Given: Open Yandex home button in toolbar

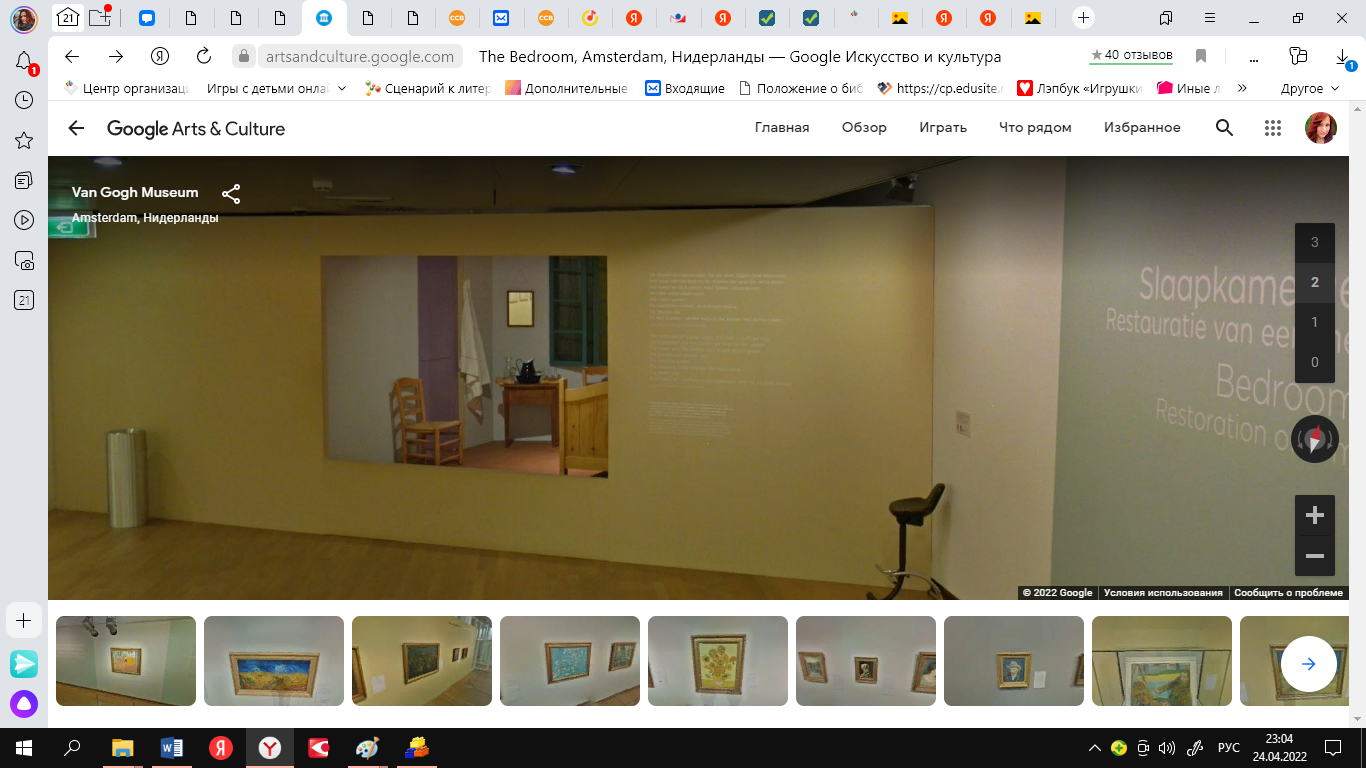Looking at the screenshot, I should [x=159, y=56].
